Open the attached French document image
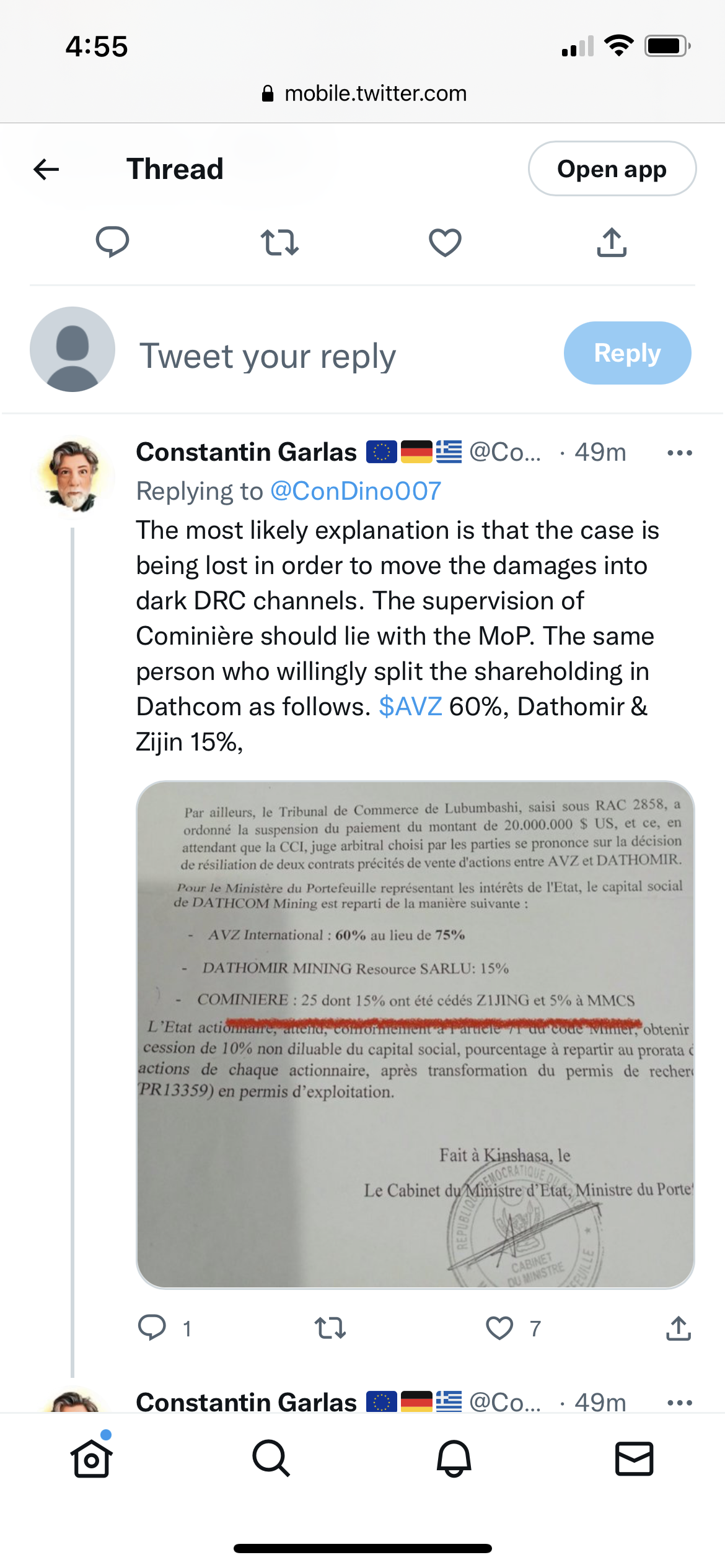The width and height of the screenshot is (725, 1568). (415, 1034)
